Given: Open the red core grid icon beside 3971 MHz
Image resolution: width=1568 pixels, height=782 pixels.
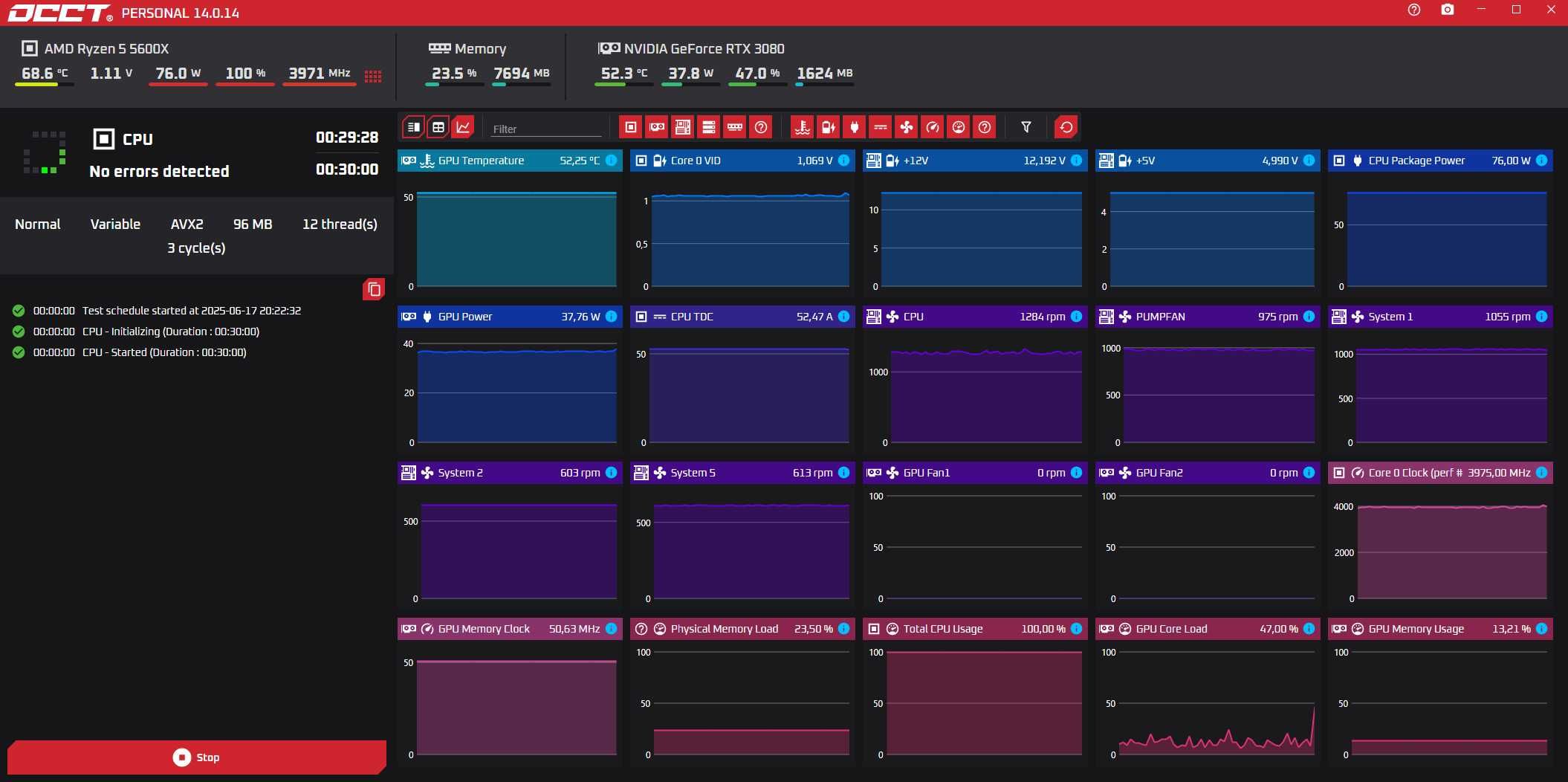Looking at the screenshot, I should coord(373,76).
